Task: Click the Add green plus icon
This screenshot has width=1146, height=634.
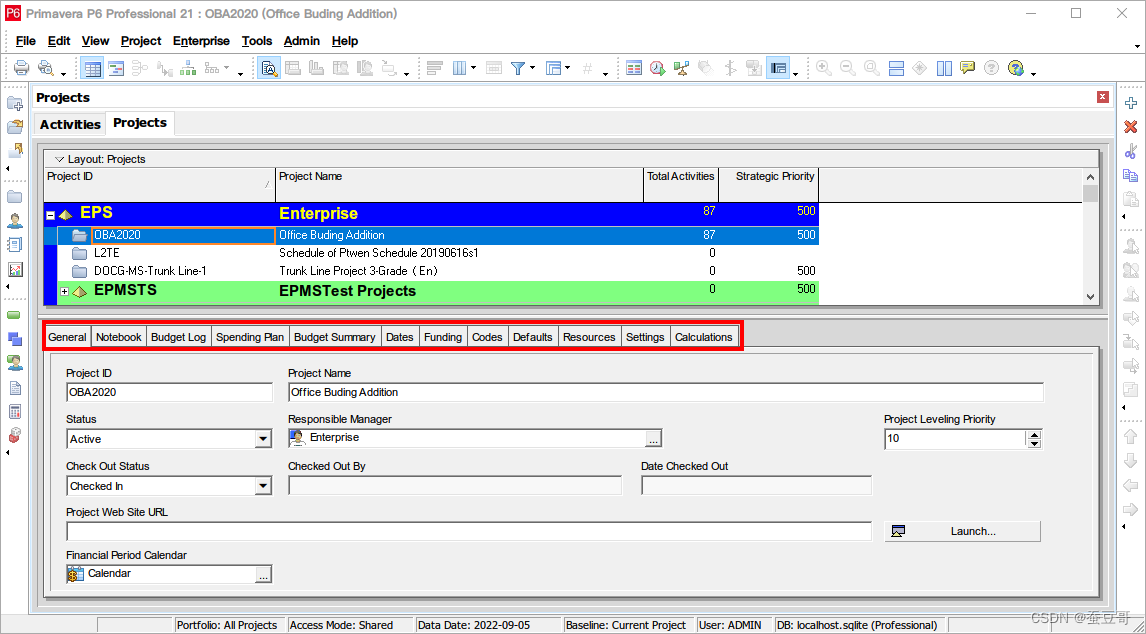Action: pos(1131,103)
